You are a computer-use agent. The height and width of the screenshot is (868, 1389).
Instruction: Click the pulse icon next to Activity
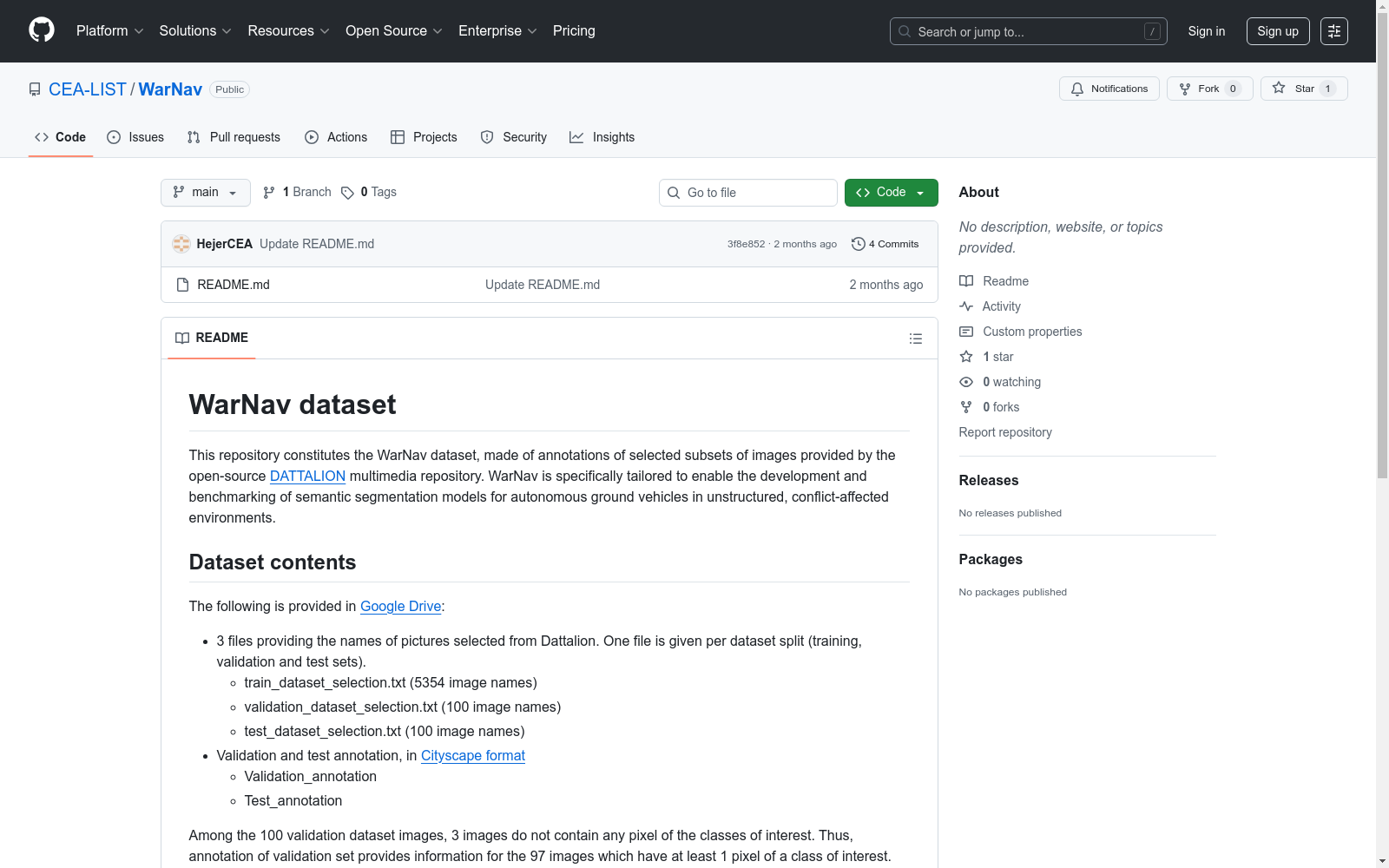966,306
